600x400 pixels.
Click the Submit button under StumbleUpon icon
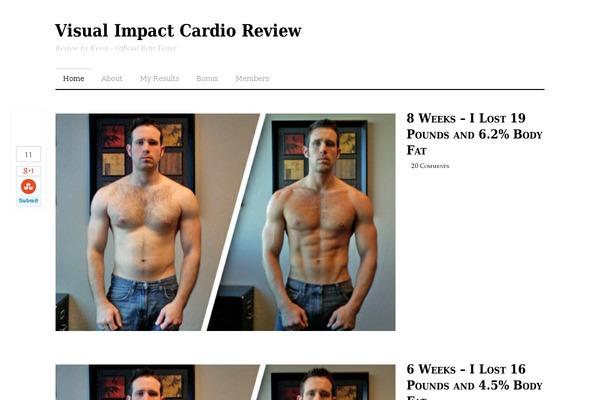coord(28,201)
